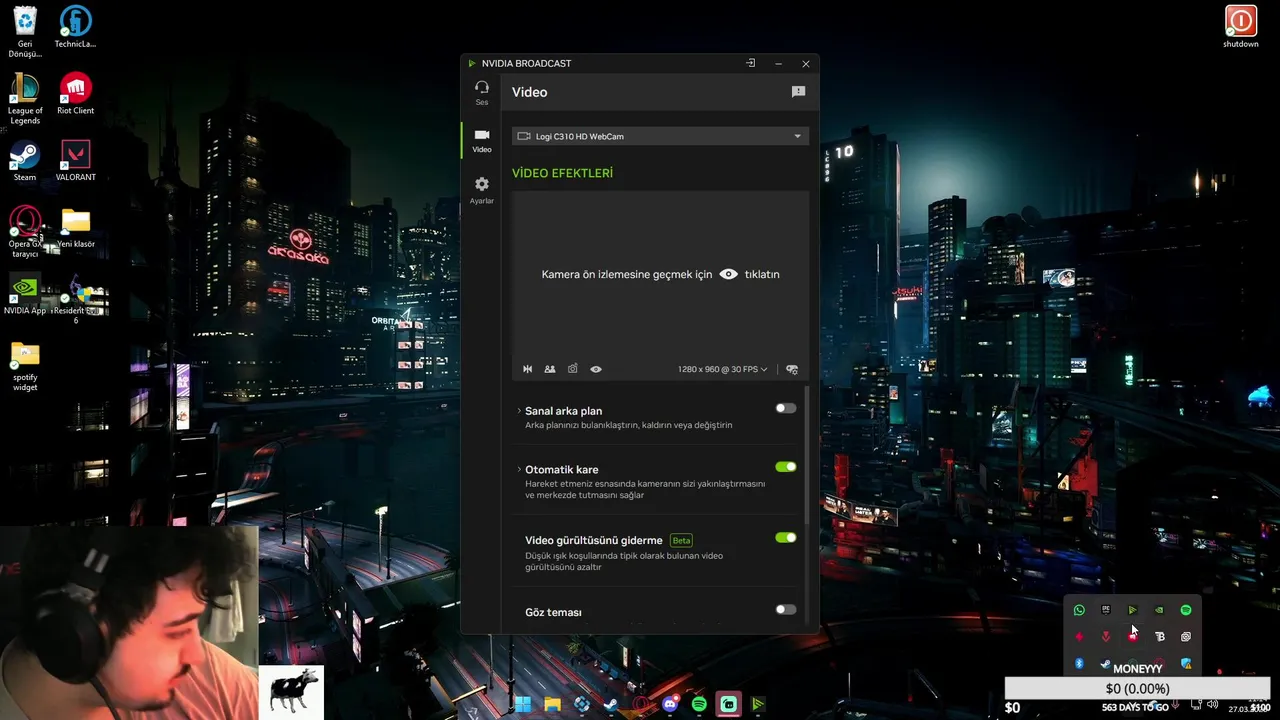
Task: Open the Logi C310 HD WebCam dropdown
Action: pyautogui.click(x=660, y=136)
